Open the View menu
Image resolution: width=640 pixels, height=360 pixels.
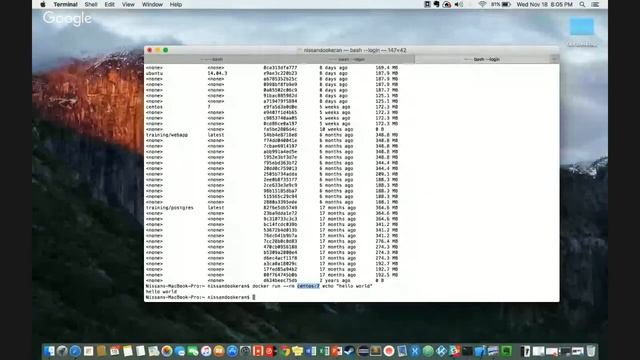[x=128, y=4]
